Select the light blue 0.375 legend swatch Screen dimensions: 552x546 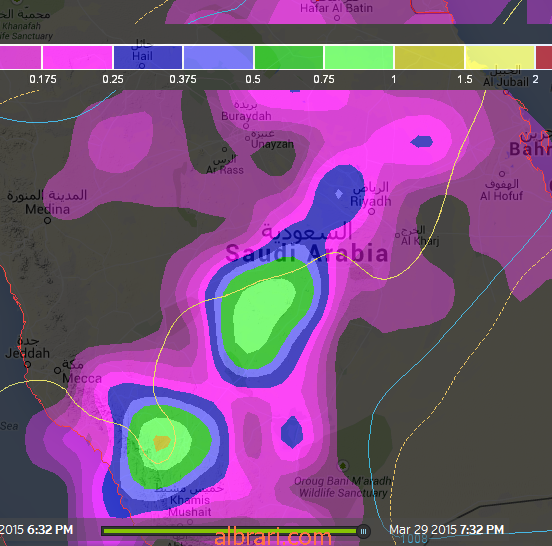[218, 57]
